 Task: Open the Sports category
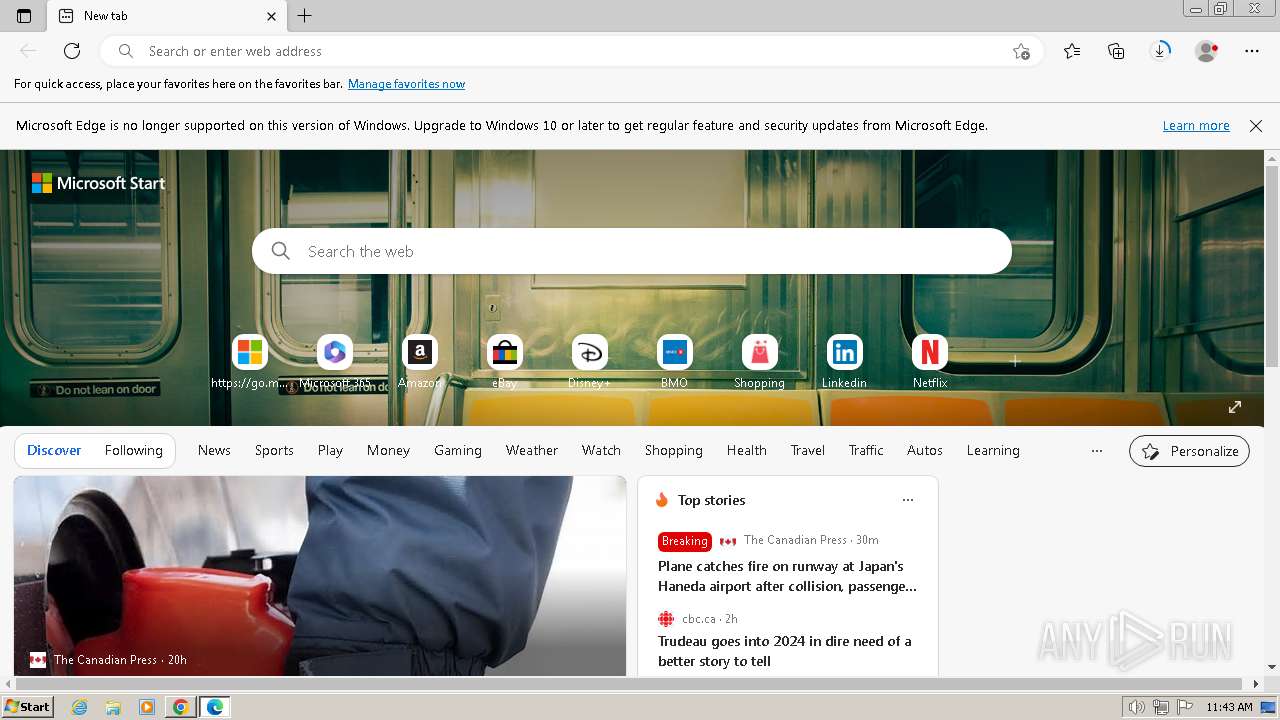pyautogui.click(x=274, y=451)
